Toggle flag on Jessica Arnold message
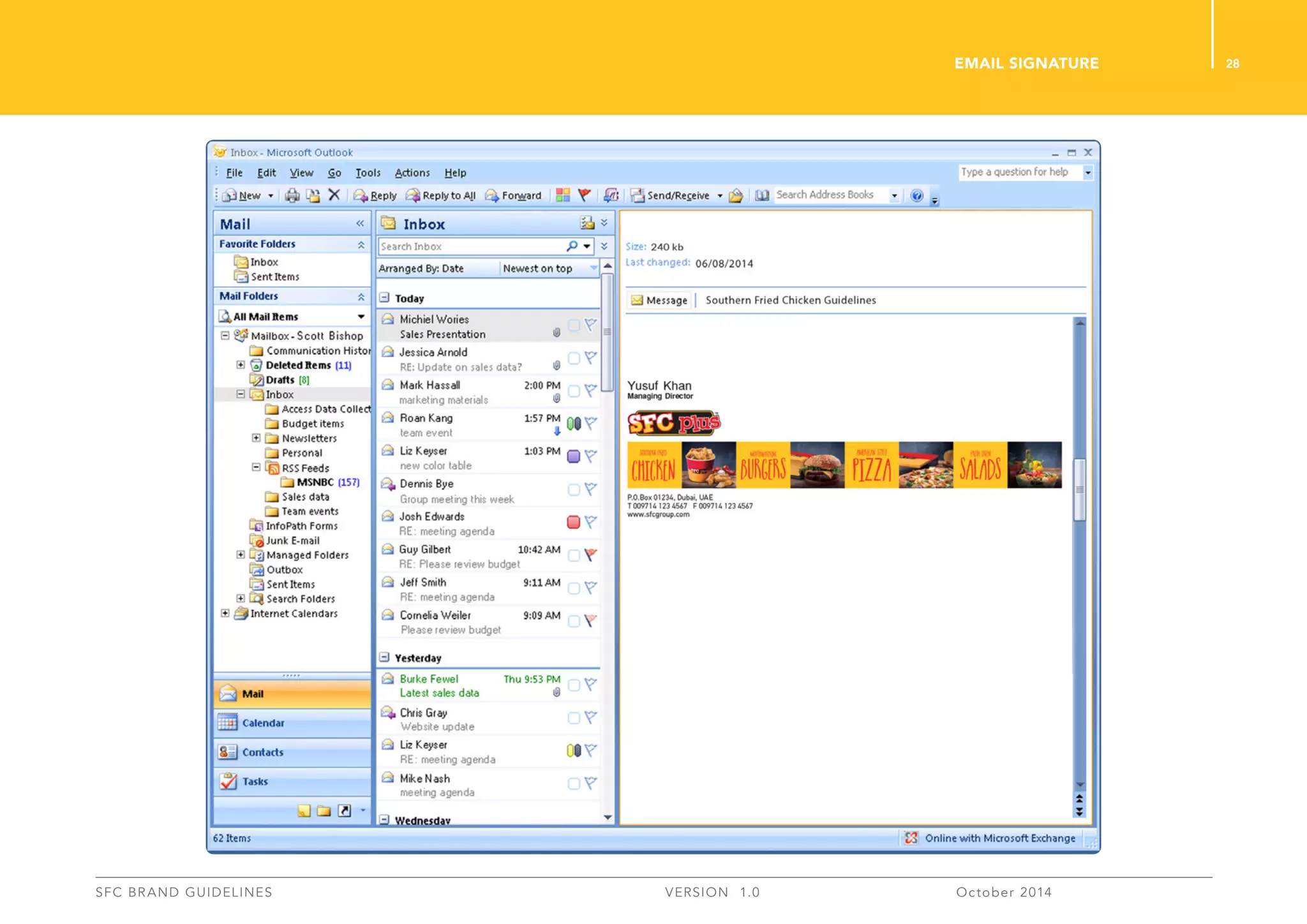Image resolution: width=1307 pixels, height=924 pixels. coord(591,358)
